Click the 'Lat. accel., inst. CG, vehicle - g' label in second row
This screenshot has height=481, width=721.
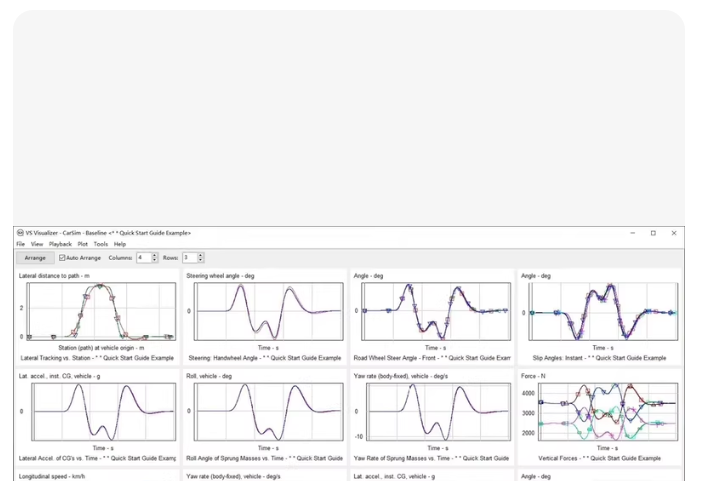coord(59,376)
